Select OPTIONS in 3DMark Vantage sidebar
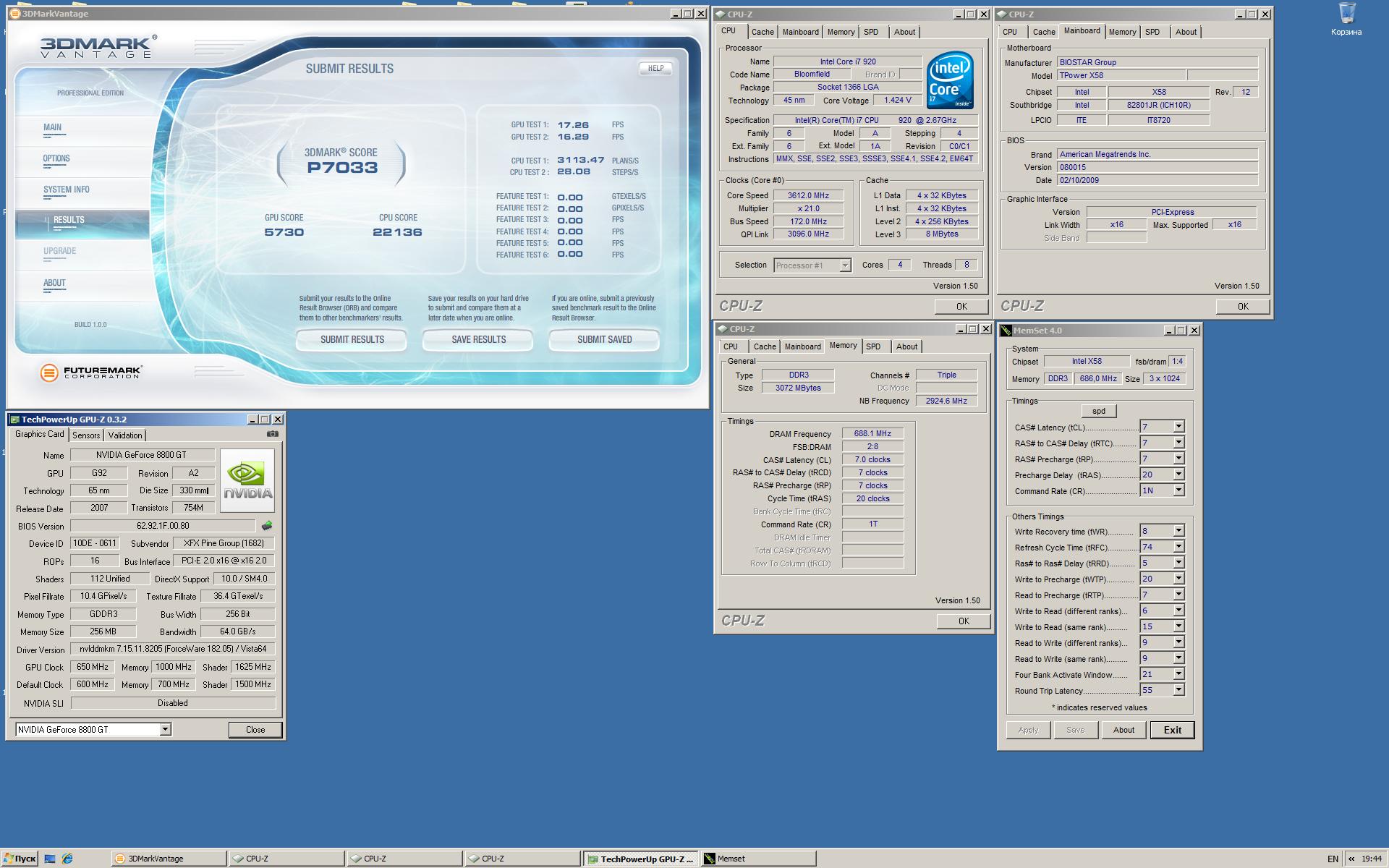This screenshot has height=868, width=1389. 56,158
